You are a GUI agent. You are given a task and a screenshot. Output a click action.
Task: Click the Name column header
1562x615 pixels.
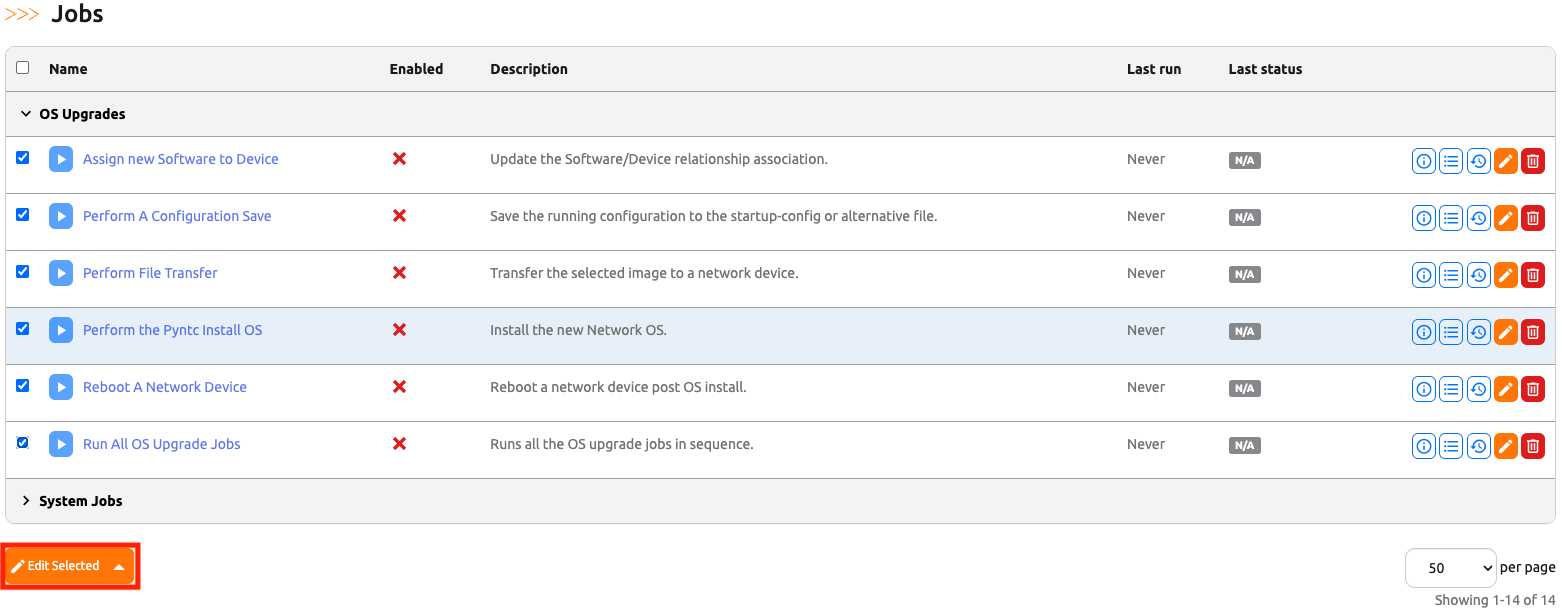point(68,69)
